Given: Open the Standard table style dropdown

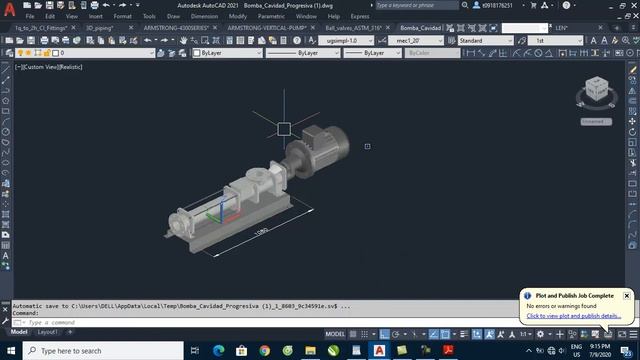Looking at the screenshot, I should [485, 40].
